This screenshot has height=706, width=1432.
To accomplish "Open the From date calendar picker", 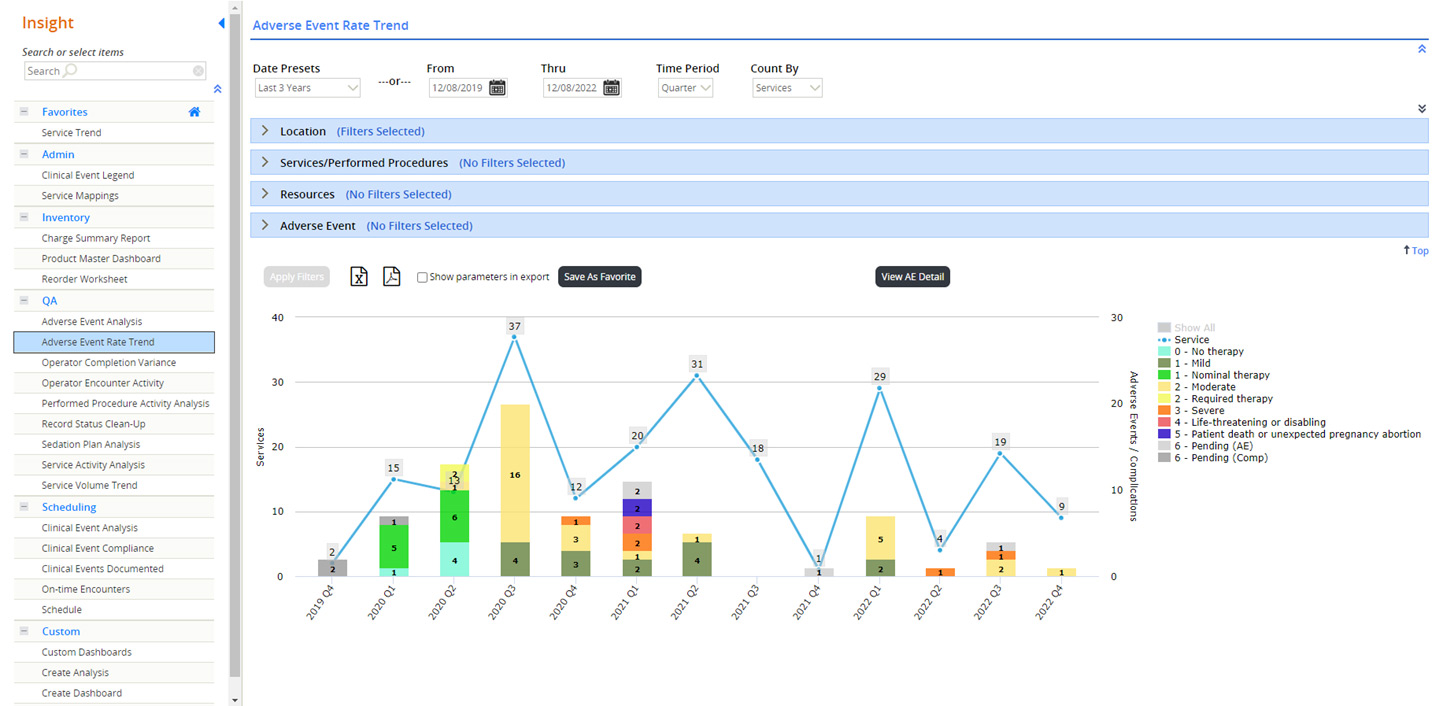I will [x=497, y=88].
